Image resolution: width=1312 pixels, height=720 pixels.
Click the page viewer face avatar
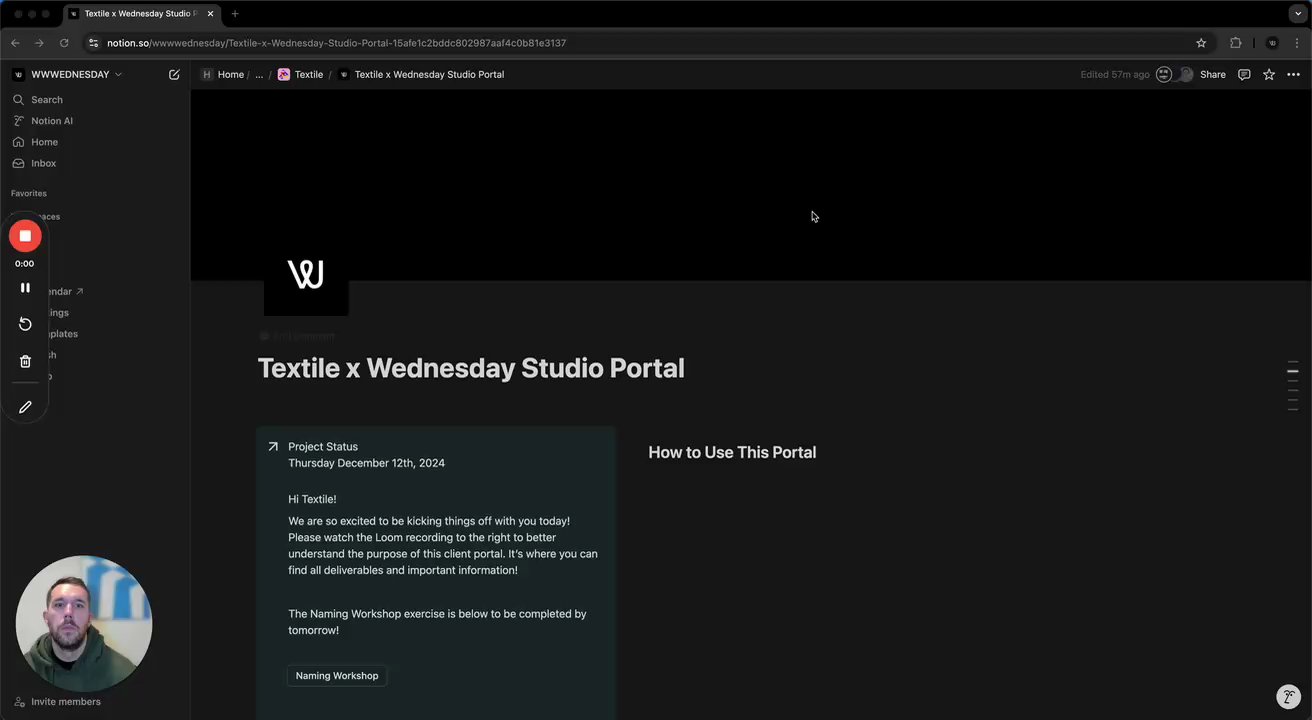click(x=1164, y=74)
